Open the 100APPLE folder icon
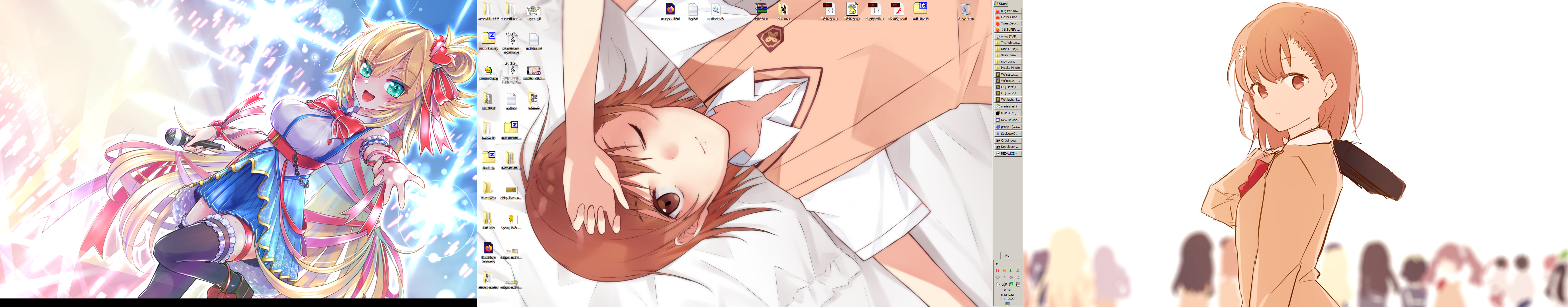The height and width of the screenshot is (307, 1568). tap(488, 101)
